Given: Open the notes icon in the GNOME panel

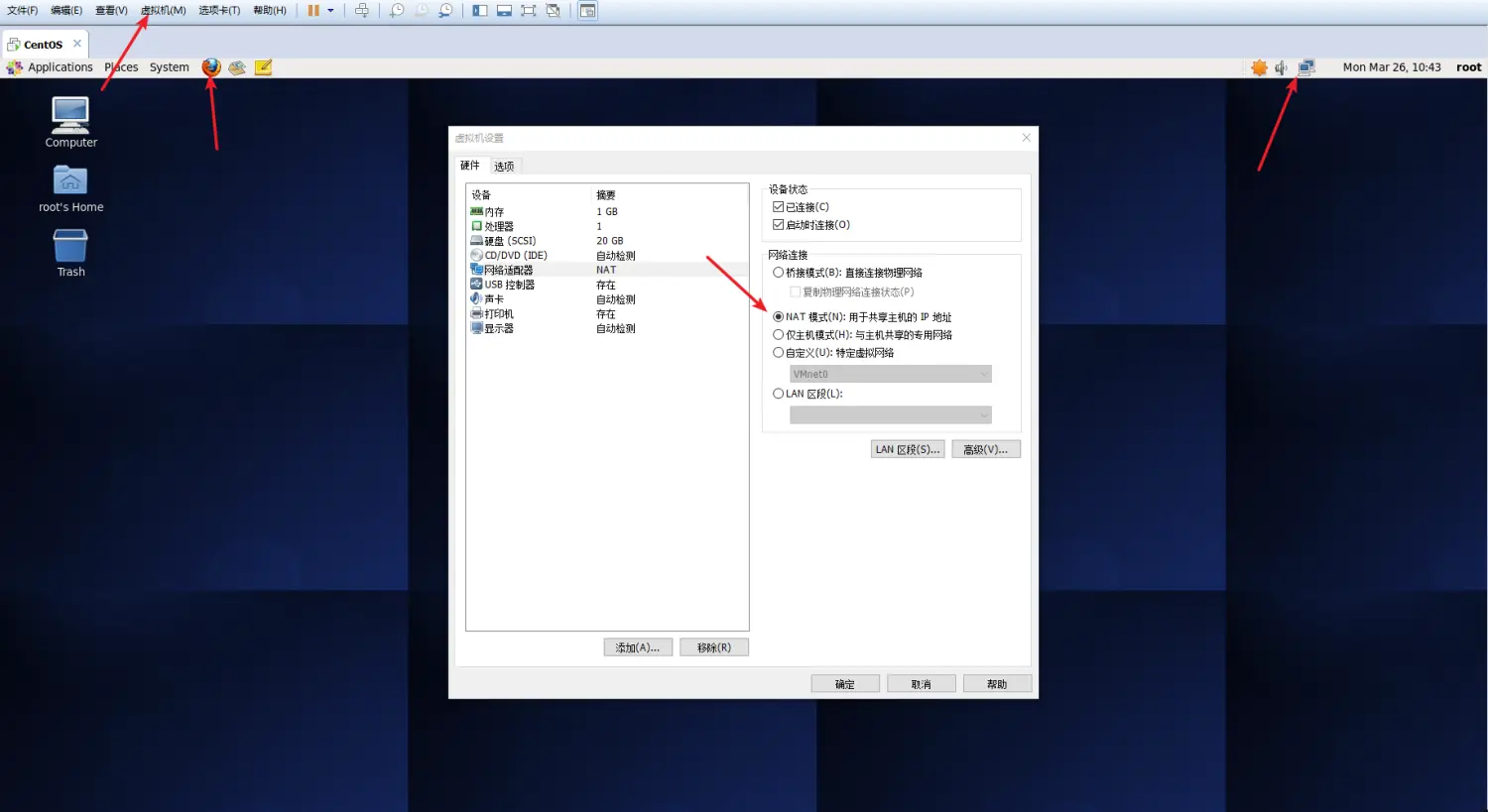Looking at the screenshot, I should coord(263,67).
